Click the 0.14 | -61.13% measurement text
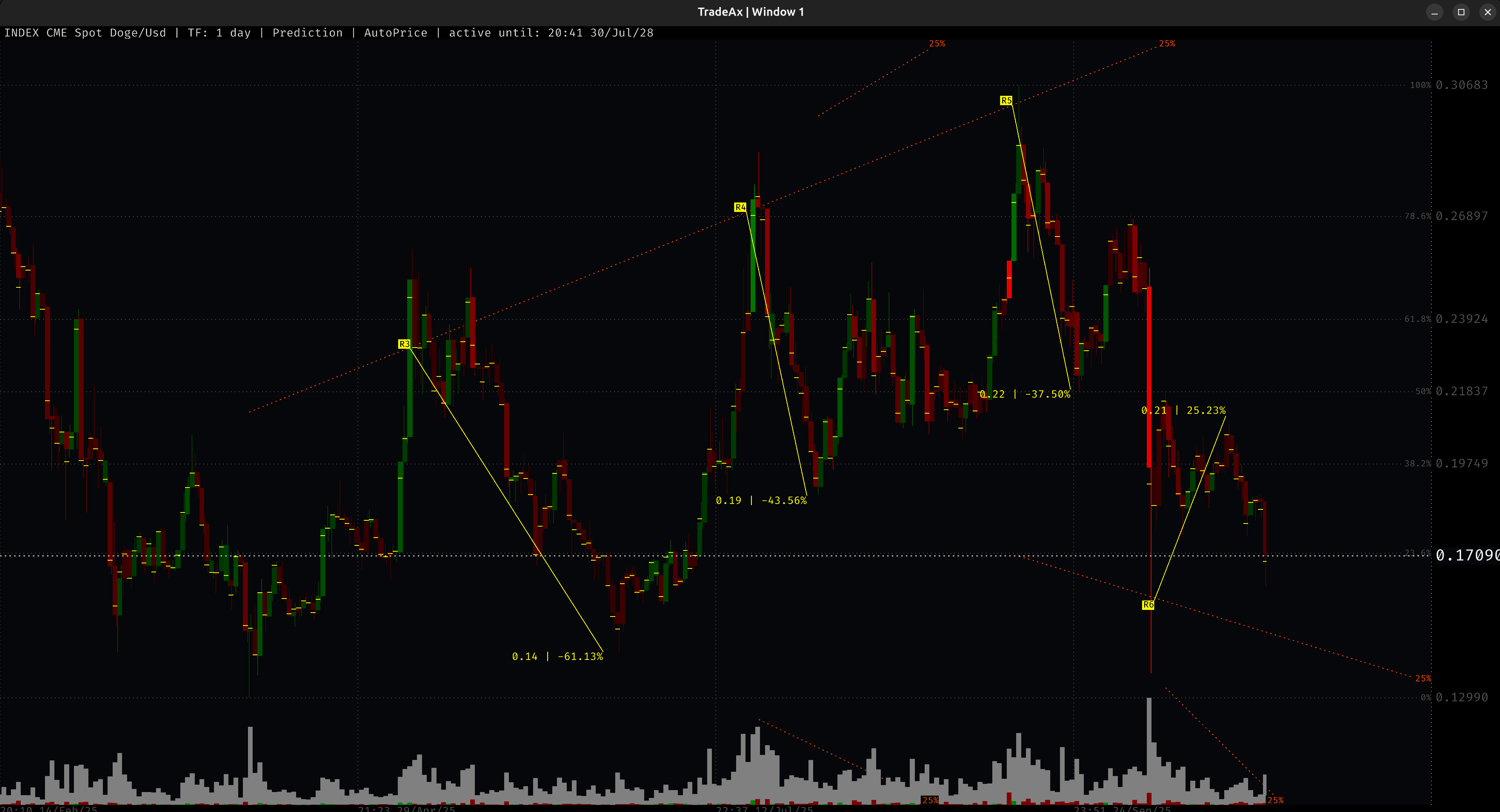The image size is (1500, 812). pos(557,656)
